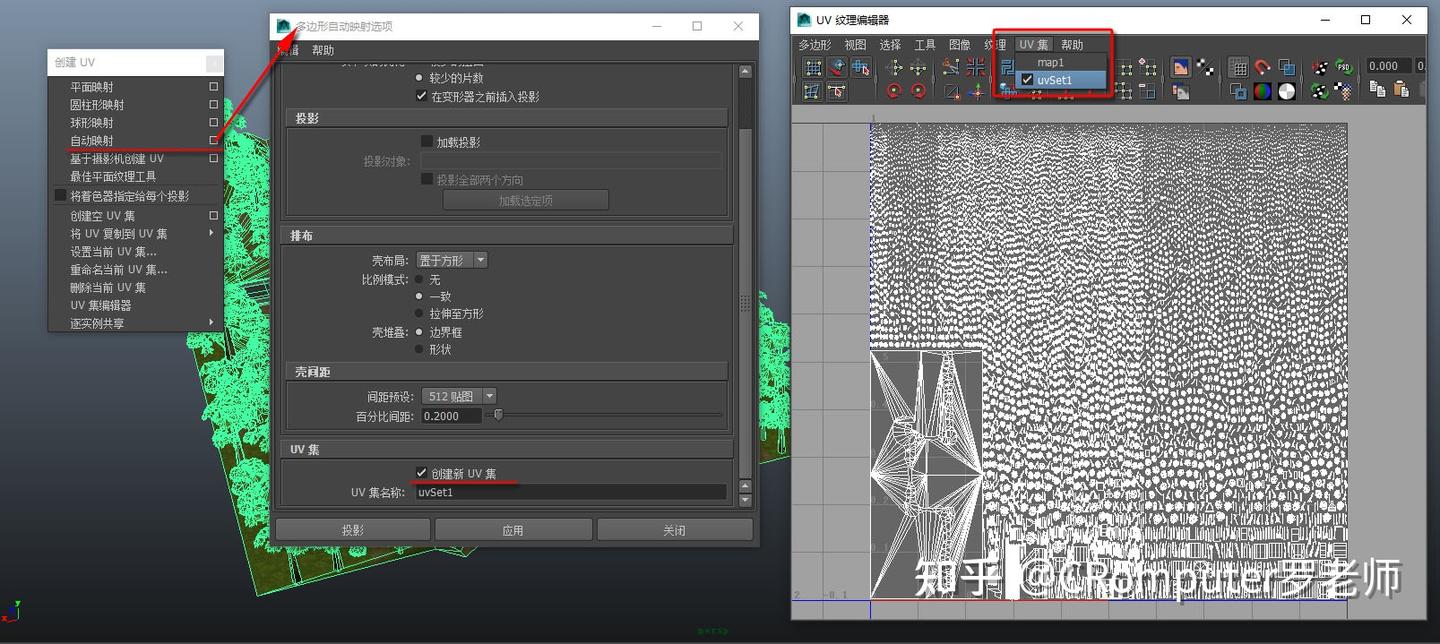Open the 间距预设 512 贴图 dropdown
The height and width of the screenshot is (644, 1440).
[x=457, y=395]
